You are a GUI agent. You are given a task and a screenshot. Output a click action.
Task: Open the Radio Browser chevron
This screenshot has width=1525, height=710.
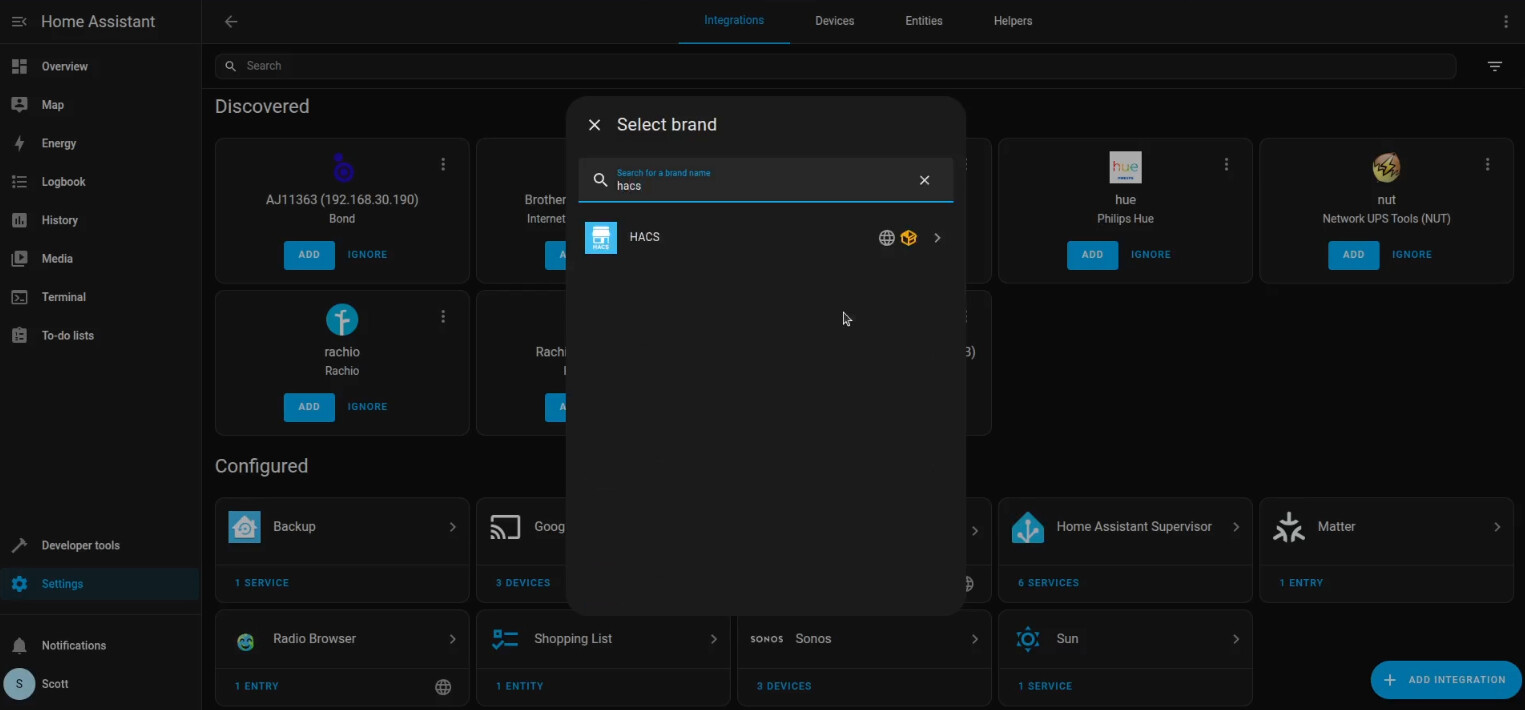tap(452, 639)
